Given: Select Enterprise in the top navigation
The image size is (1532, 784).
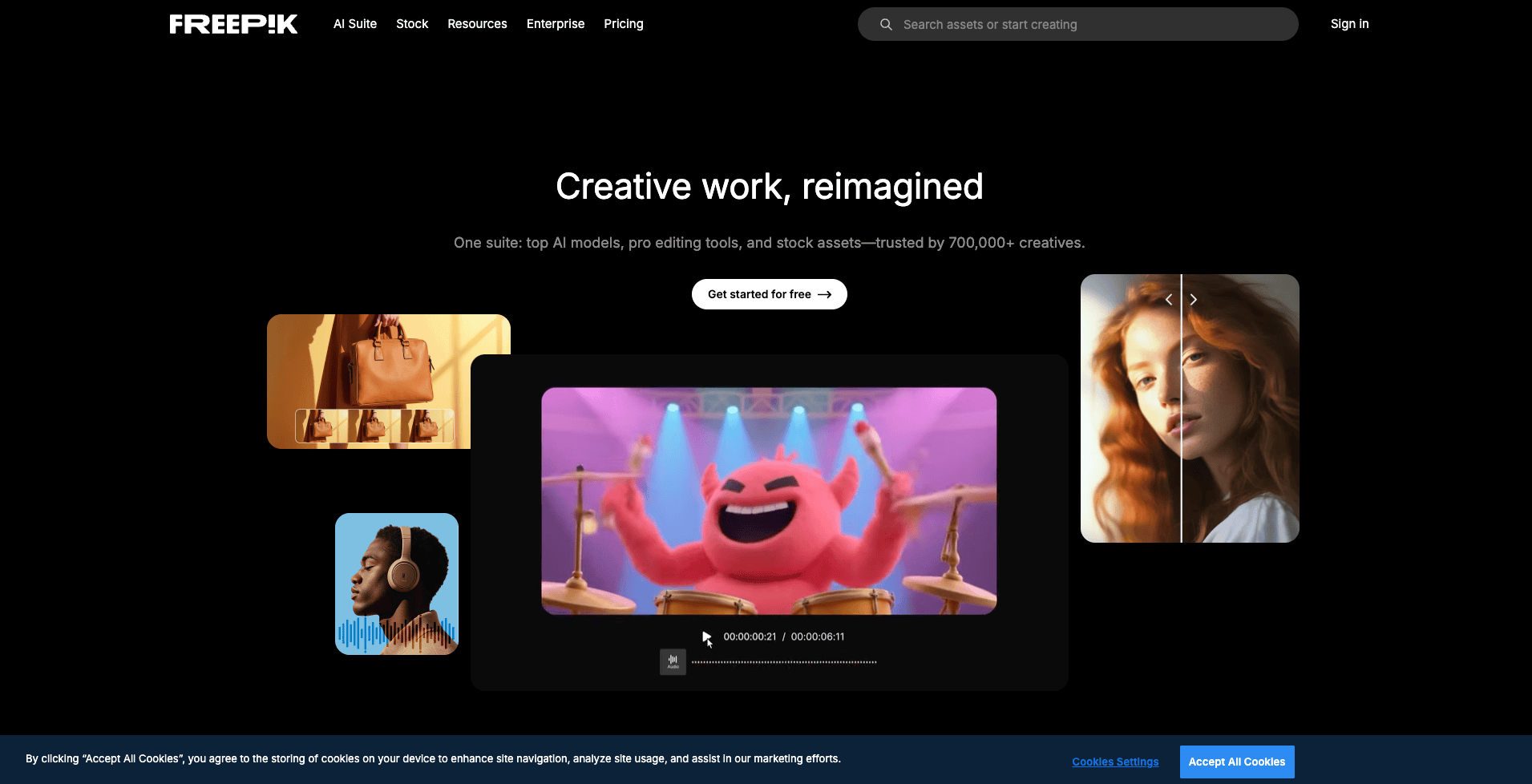Looking at the screenshot, I should (x=556, y=24).
